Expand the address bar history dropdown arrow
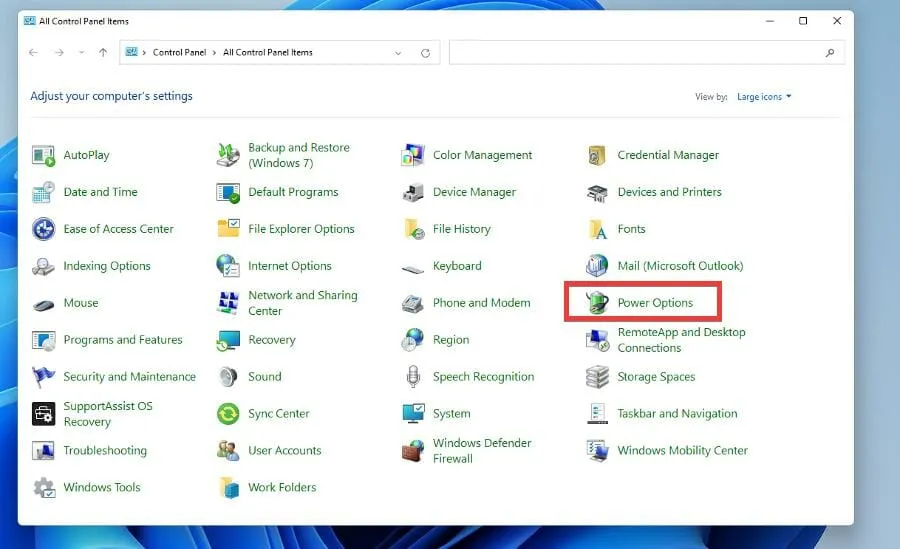This screenshot has height=549, width=900. (x=398, y=53)
